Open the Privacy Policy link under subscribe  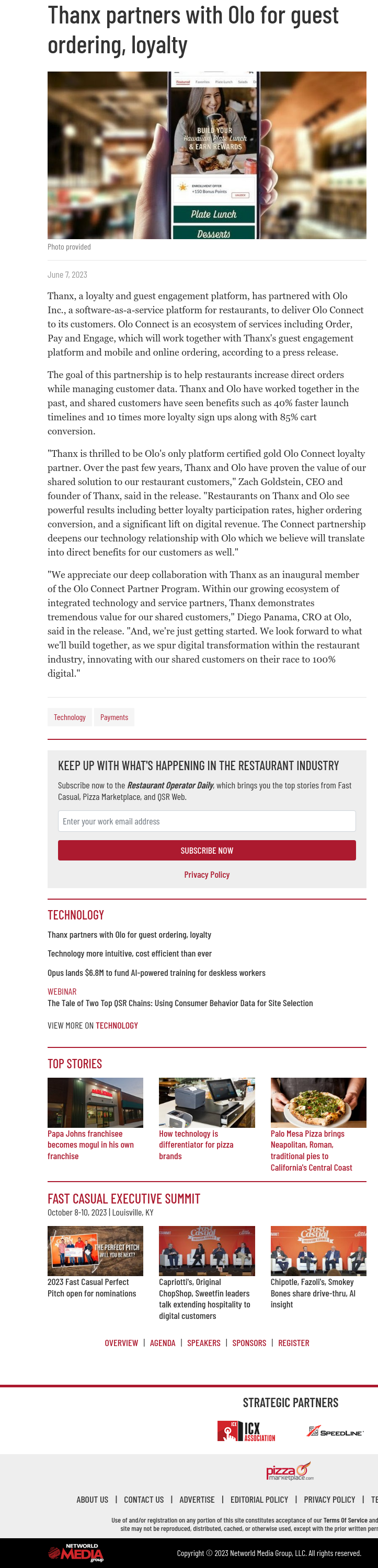pyautogui.click(x=207, y=875)
